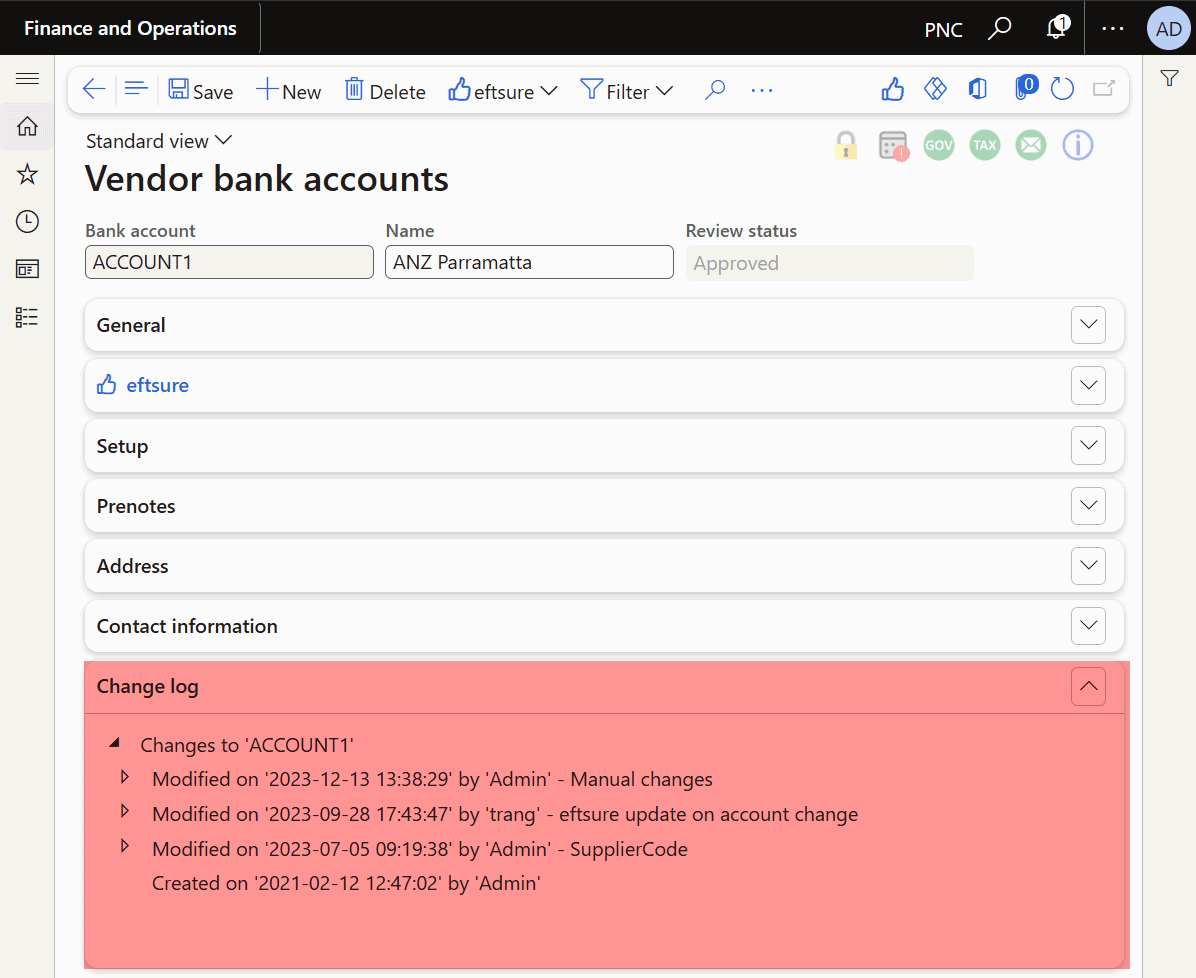
Task: Click the green TAX badge icon
Action: pos(985,145)
